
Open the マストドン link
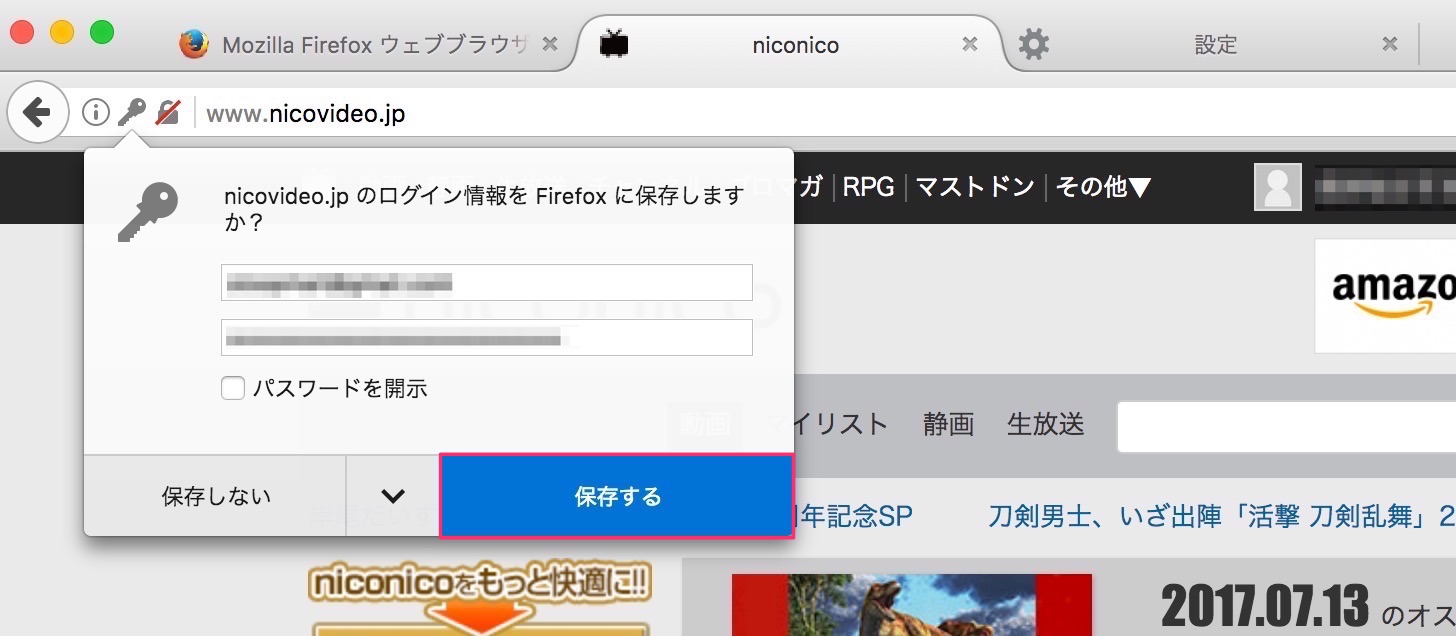click(975, 187)
